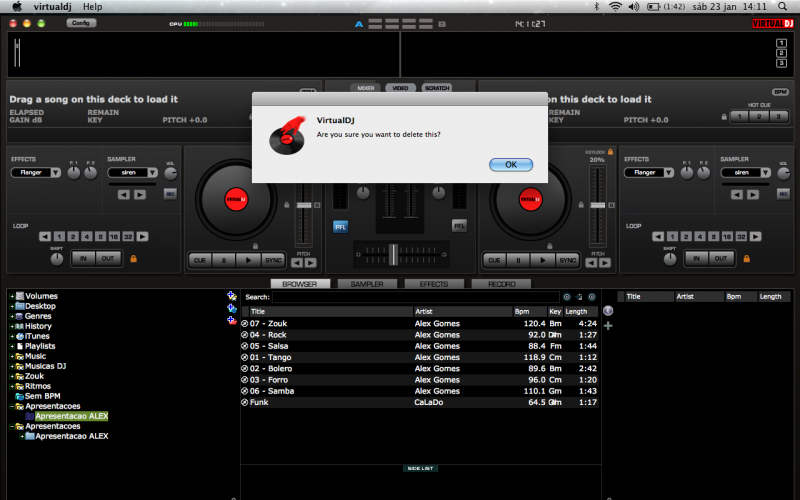Expand the Volumes folder in the tree
Image resolution: width=800 pixels, height=500 pixels.
pyautogui.click(x=11, y=296)
